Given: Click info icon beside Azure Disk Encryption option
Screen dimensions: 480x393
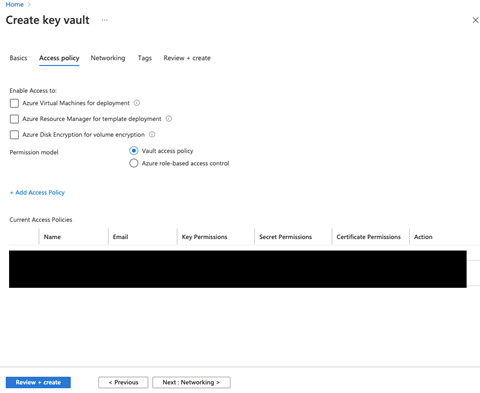Looking at the screenshot, I should [x=152, y=134].
